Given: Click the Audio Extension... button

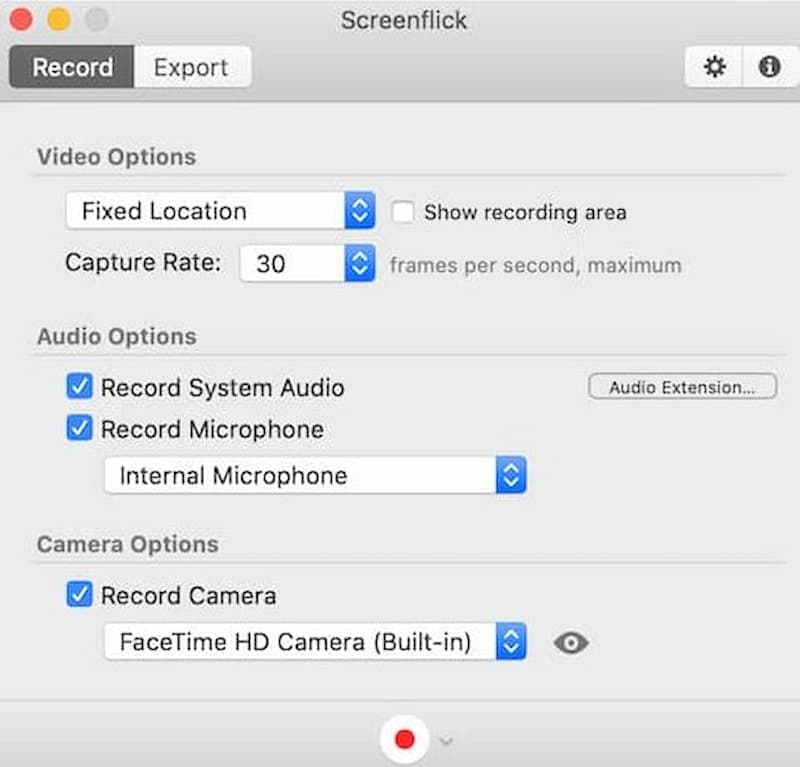Looking at the screenshot, I should point(681,387).
